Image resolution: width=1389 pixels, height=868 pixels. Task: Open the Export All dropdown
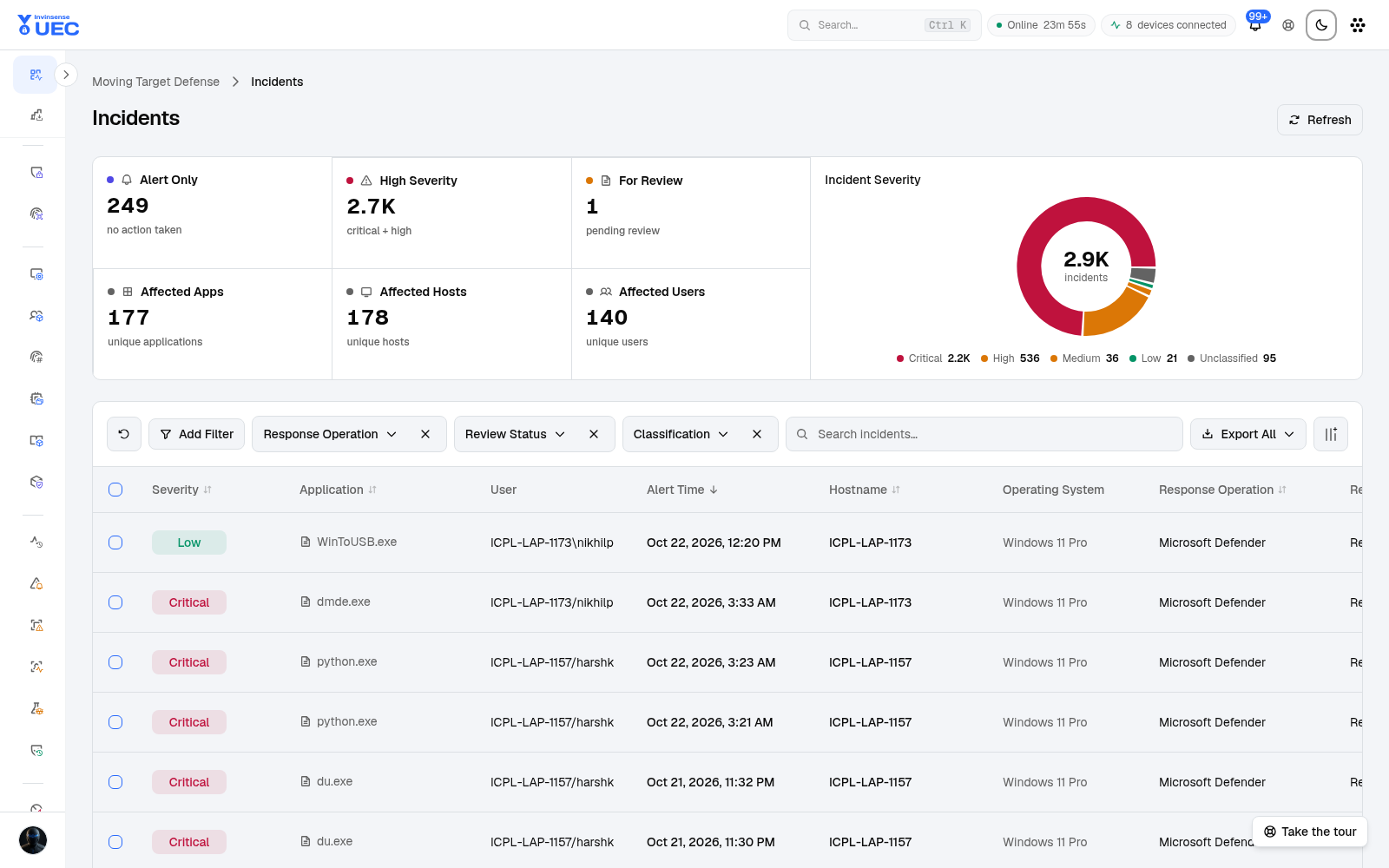click(1248, 434)
